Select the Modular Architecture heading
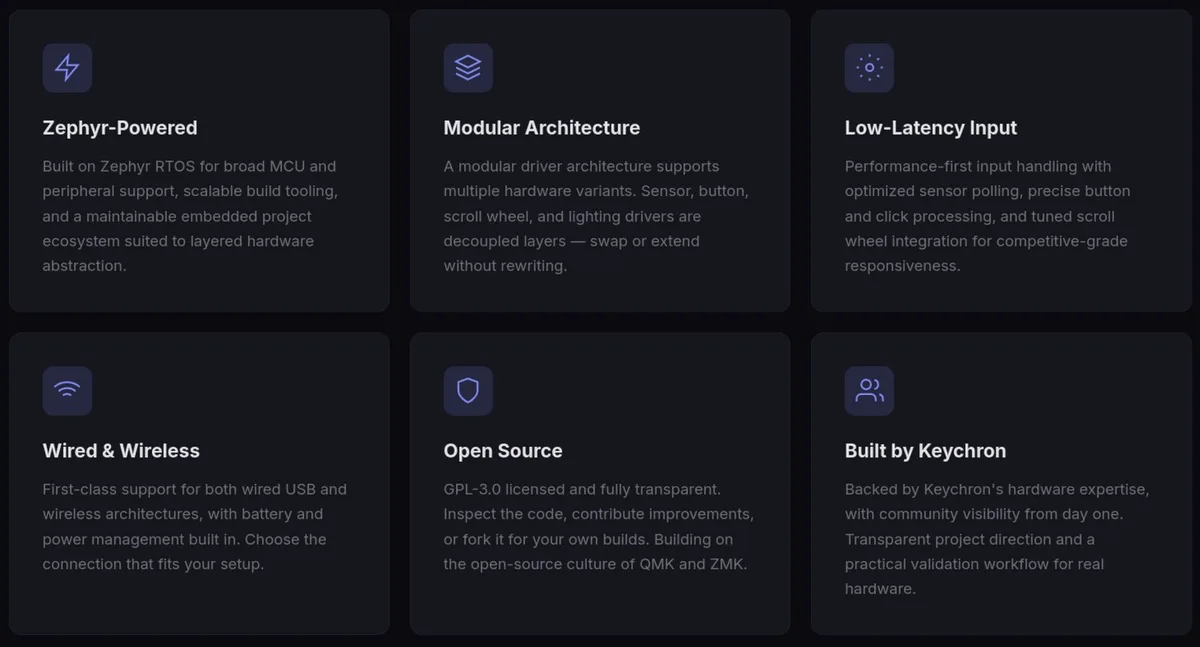The width and height of the screenshot is (1200, 647). (x=542, y=128)
